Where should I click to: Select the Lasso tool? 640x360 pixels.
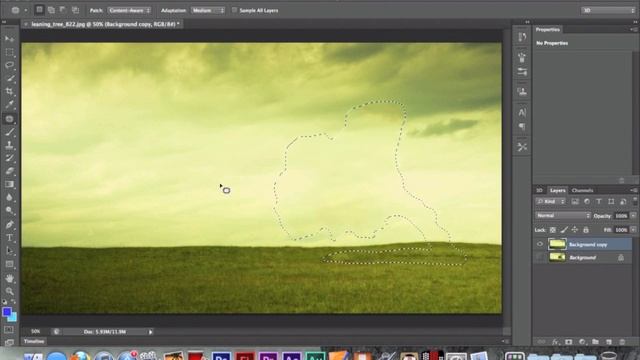9,65
